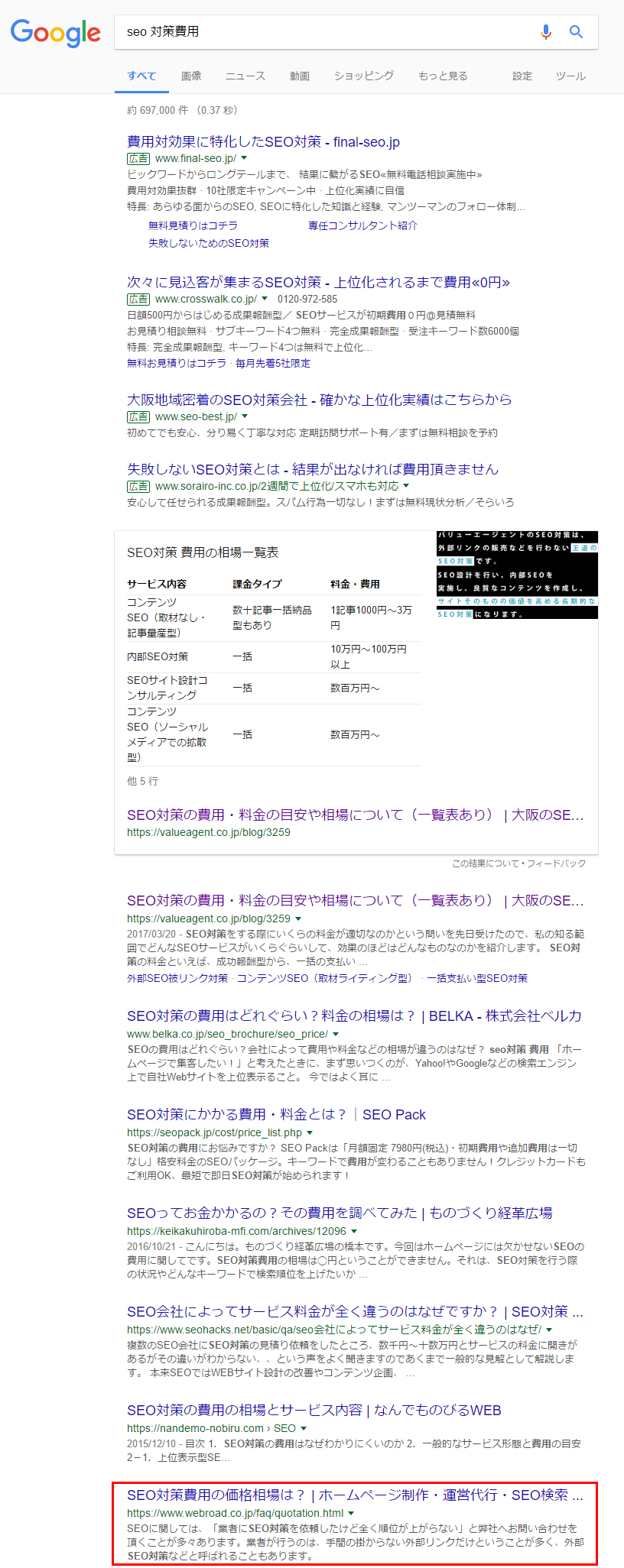624x1568 pixels.
Task: Click the table cell '内部SEO対策'
Action: pos(158,656)
